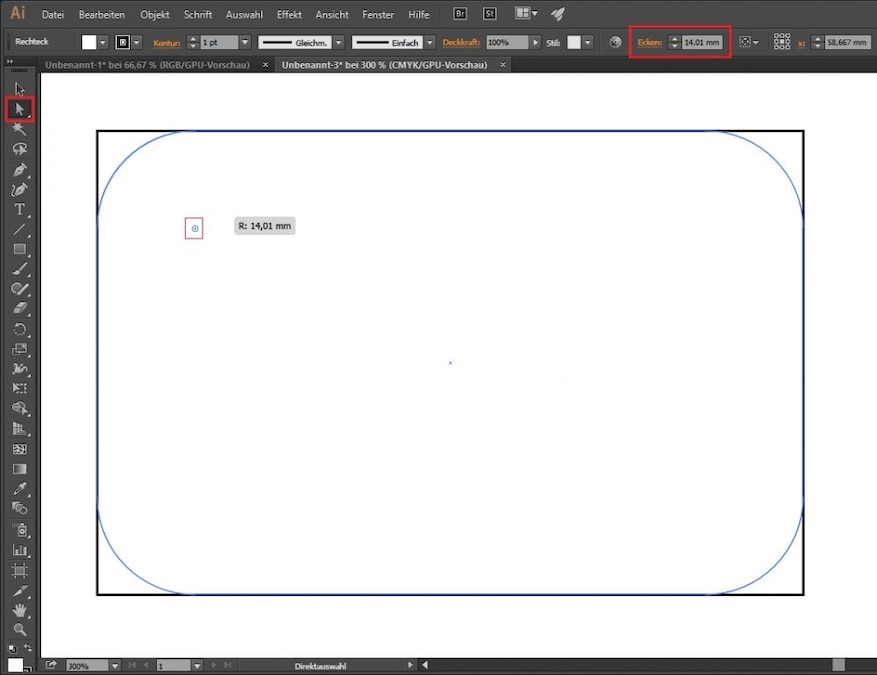
Task: Toggle the corner widget on the rounded rectangle
Action: pyautogui.click(x=194, y=227)
